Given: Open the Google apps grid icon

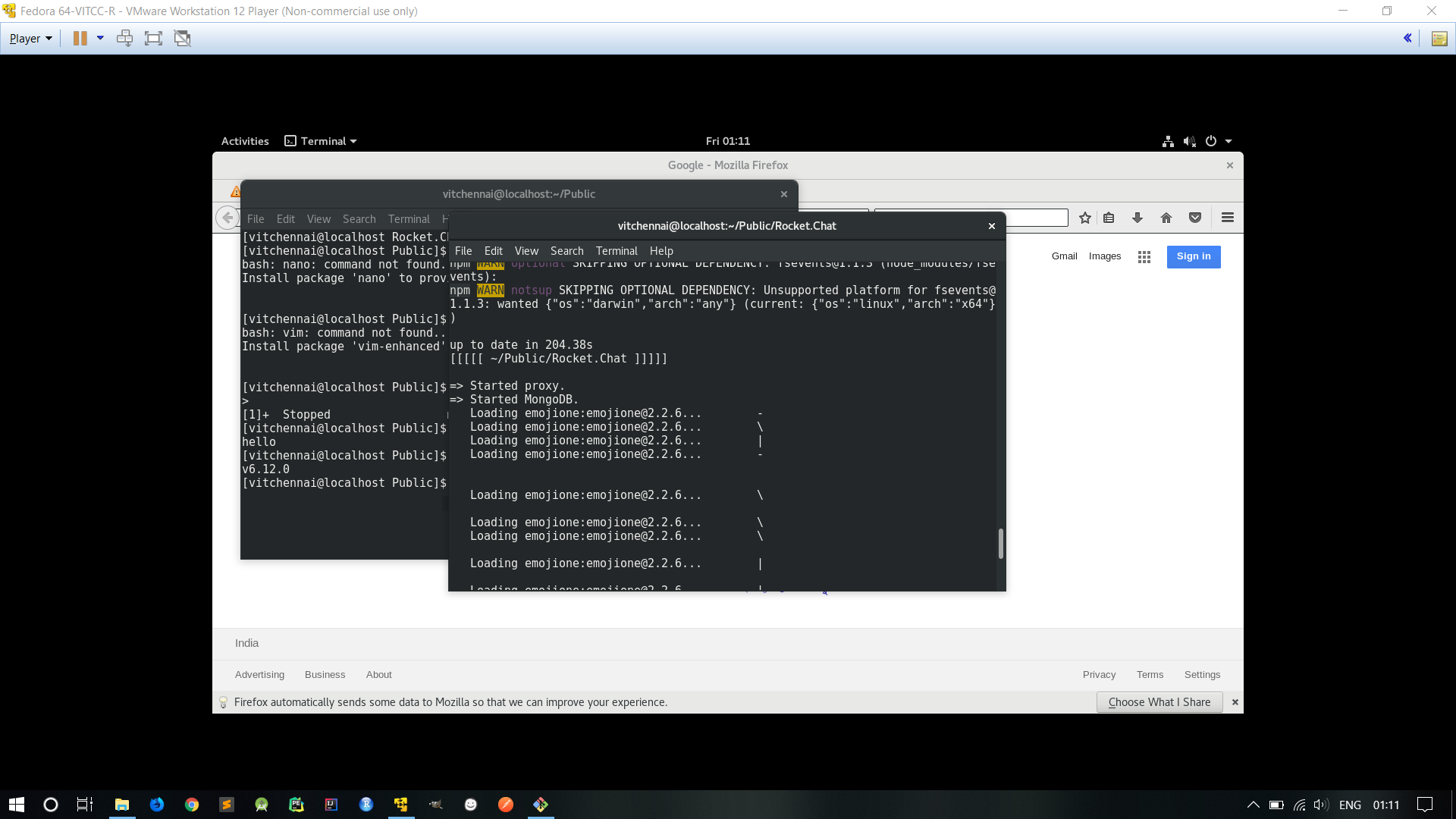Looking at the screenshot, I should 1144,256.
